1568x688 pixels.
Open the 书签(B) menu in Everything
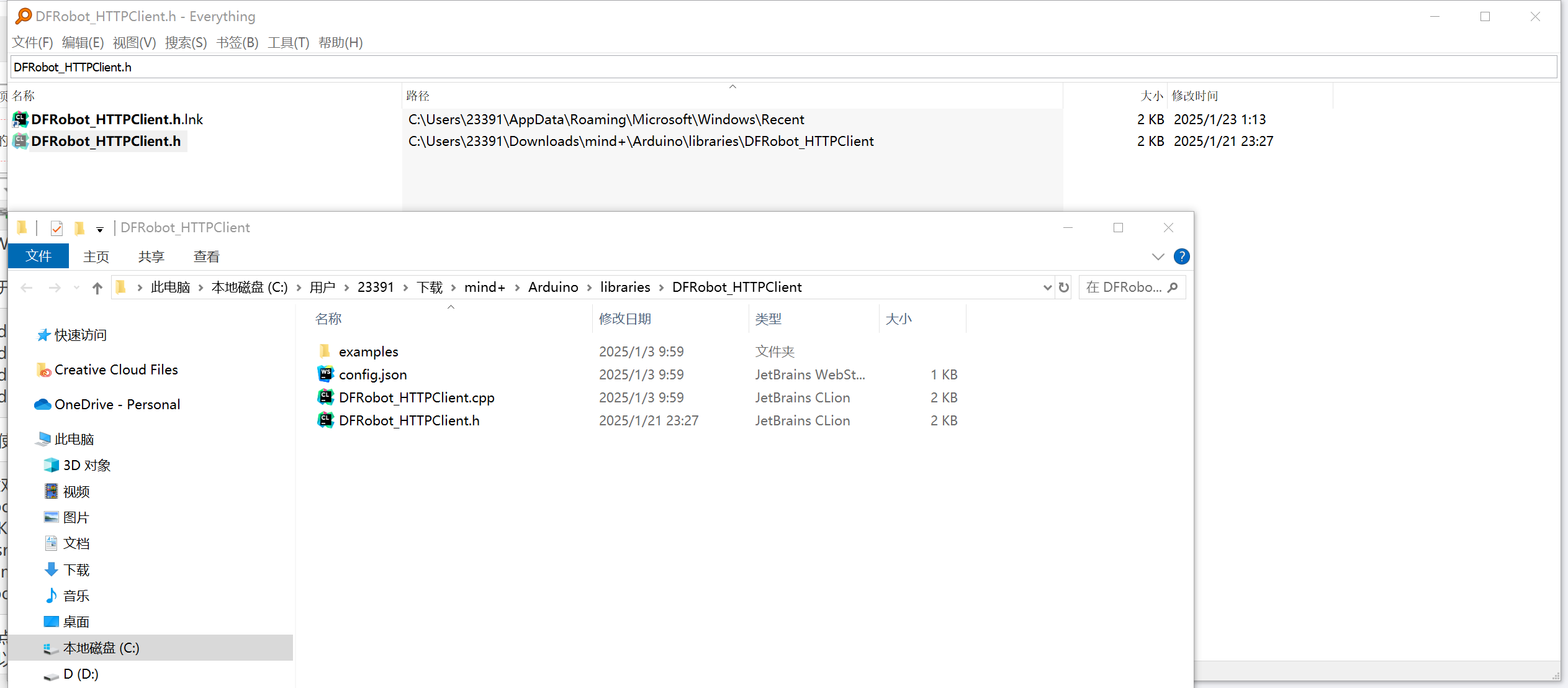[x=238, y=43]
